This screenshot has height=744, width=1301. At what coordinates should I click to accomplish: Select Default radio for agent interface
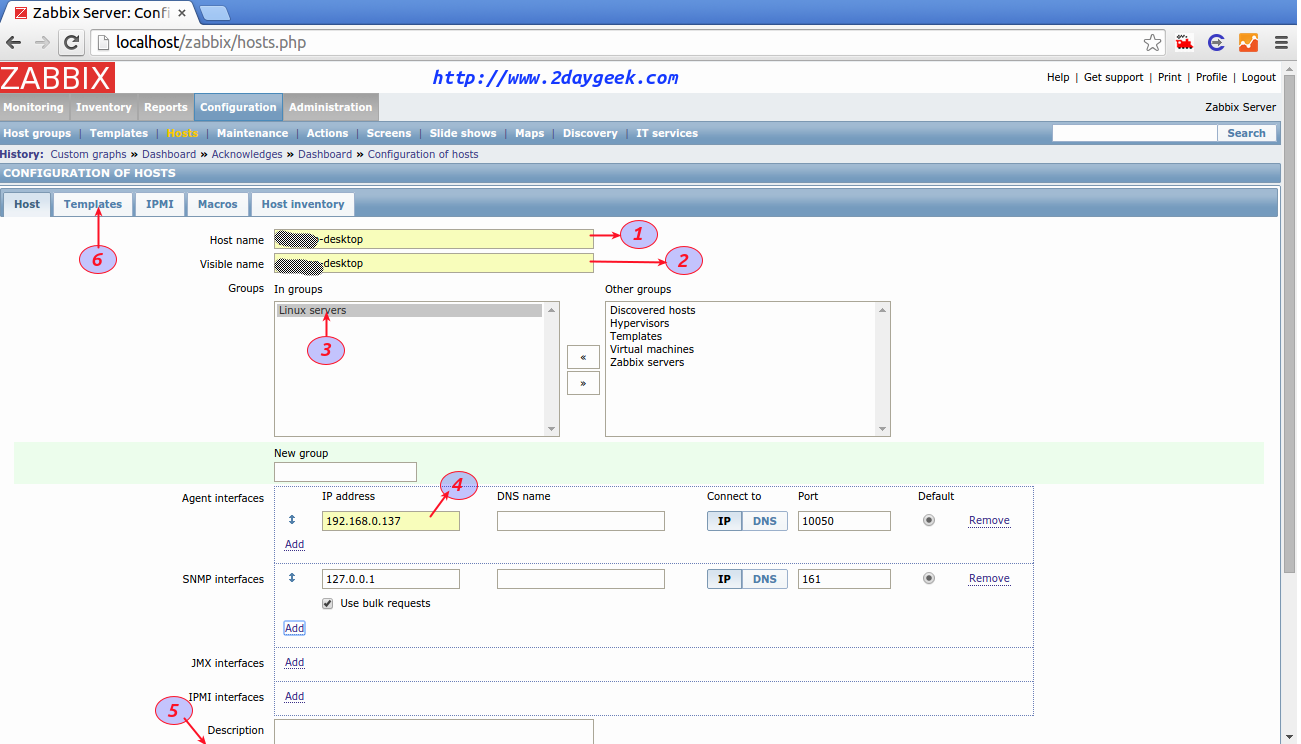click(929, 520)
